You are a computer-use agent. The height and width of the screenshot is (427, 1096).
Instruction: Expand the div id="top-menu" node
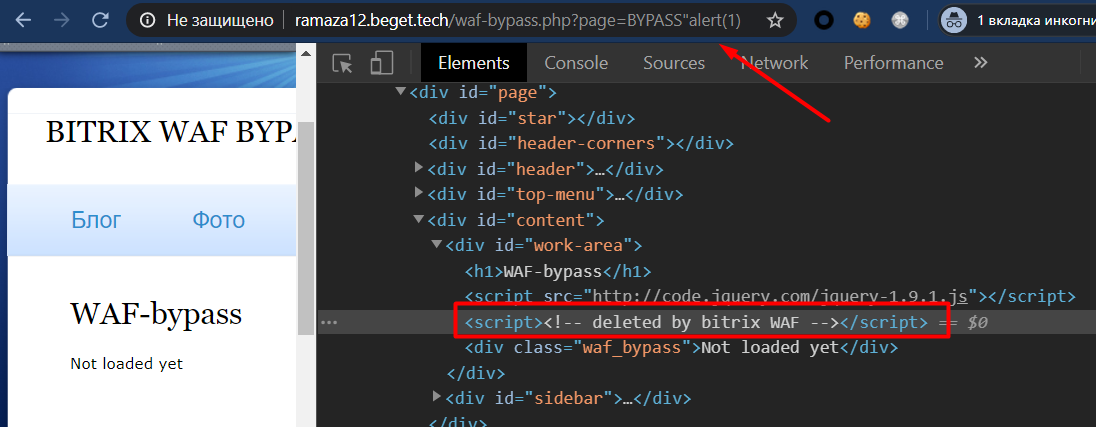419,192
